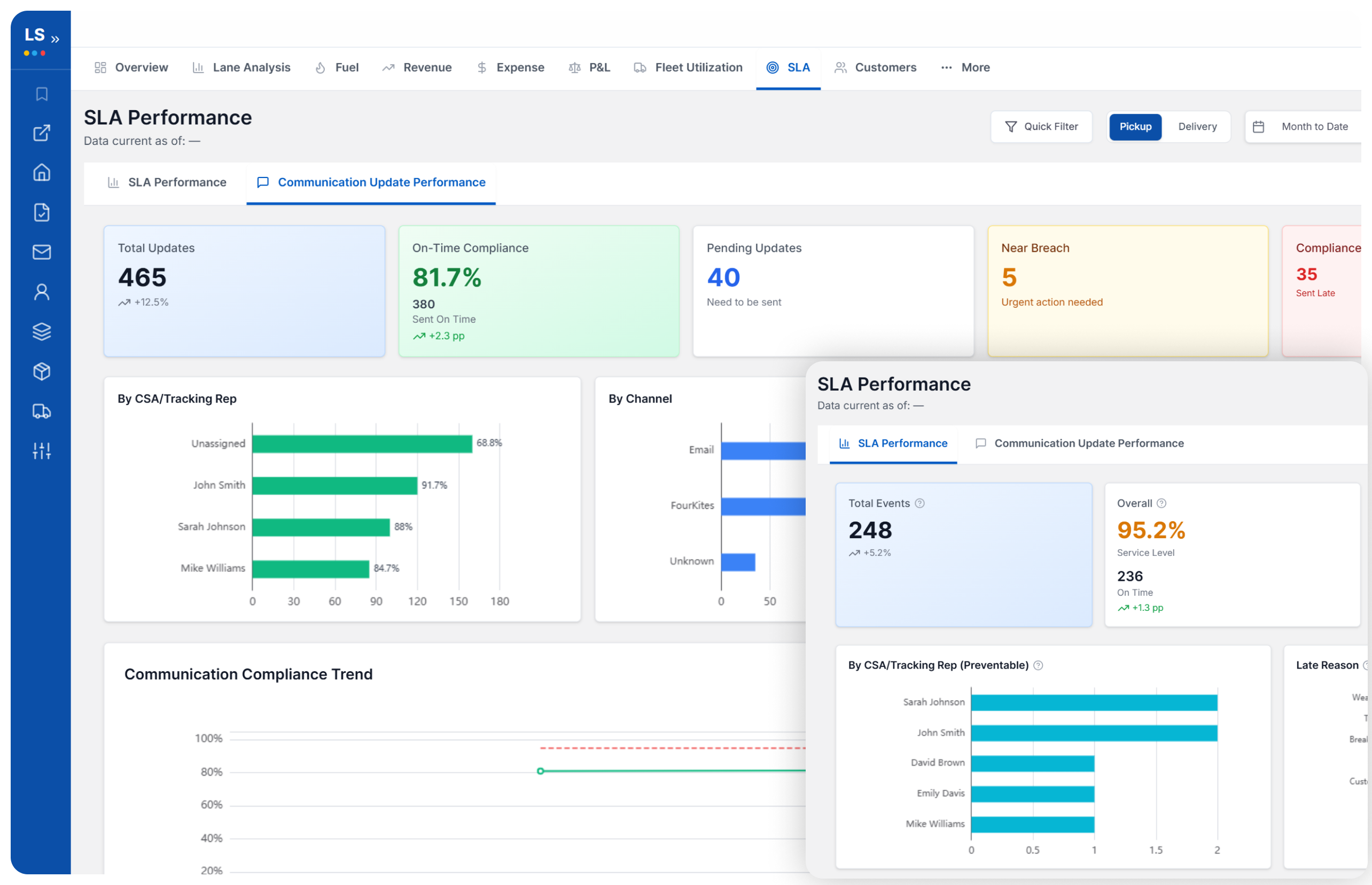Open the Near Breach card
The image size is (1372, 885).
[x=1127, y=291]
